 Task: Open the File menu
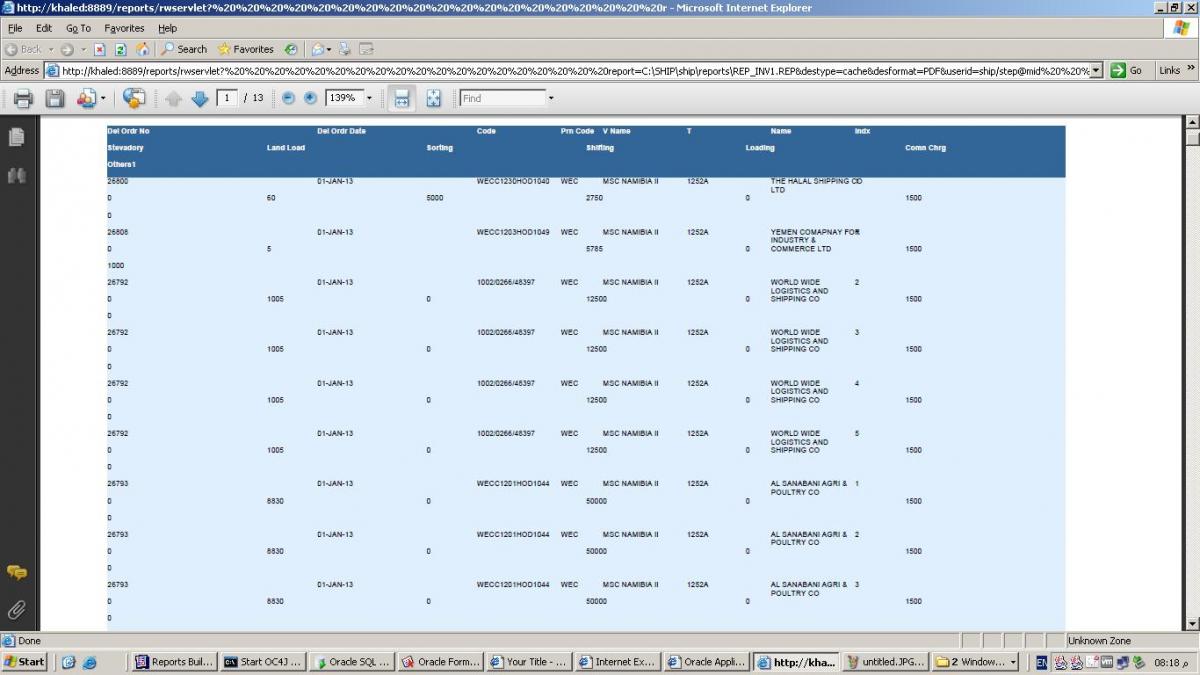pos(15,28)
